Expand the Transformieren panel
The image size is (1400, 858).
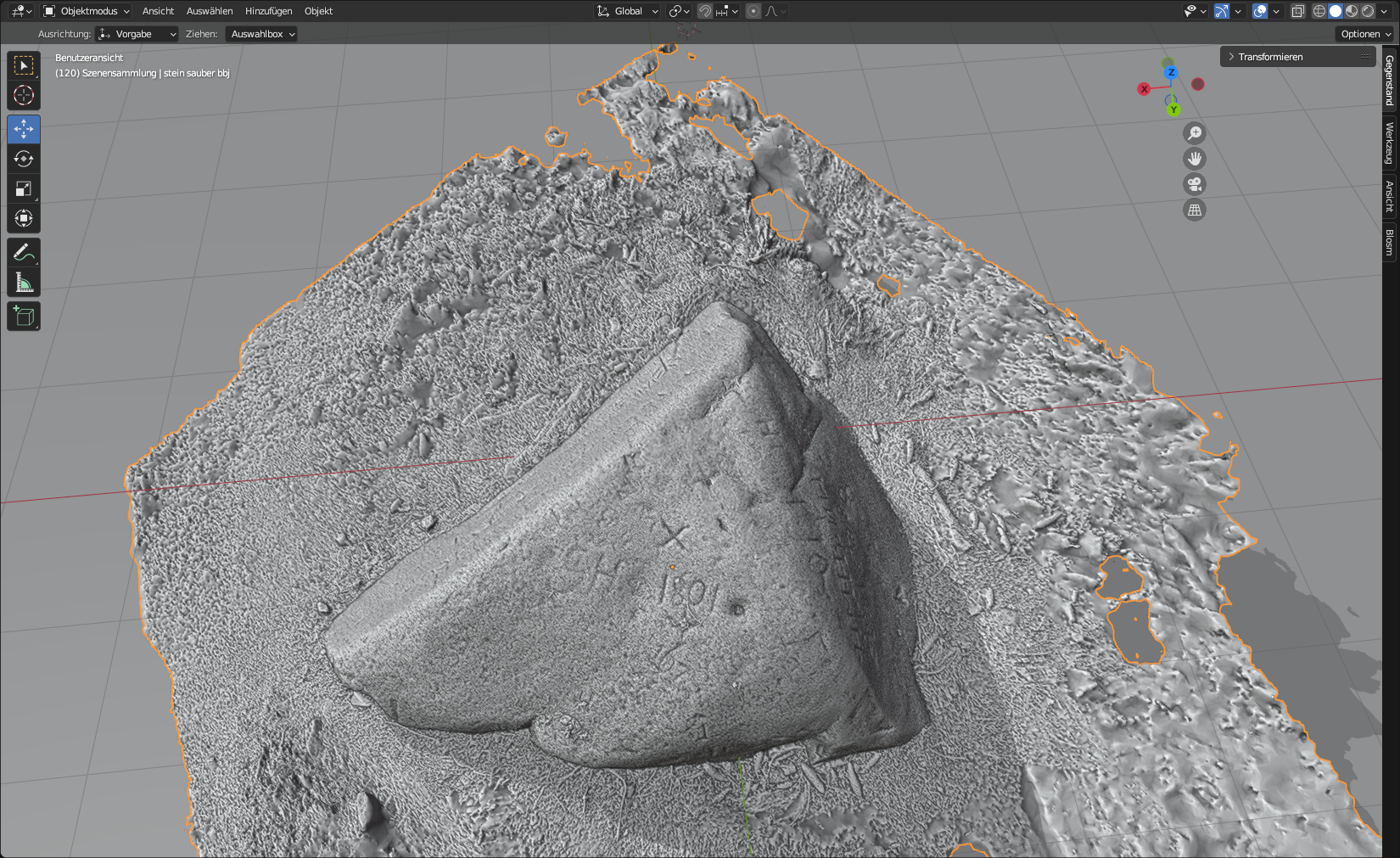1269,57
